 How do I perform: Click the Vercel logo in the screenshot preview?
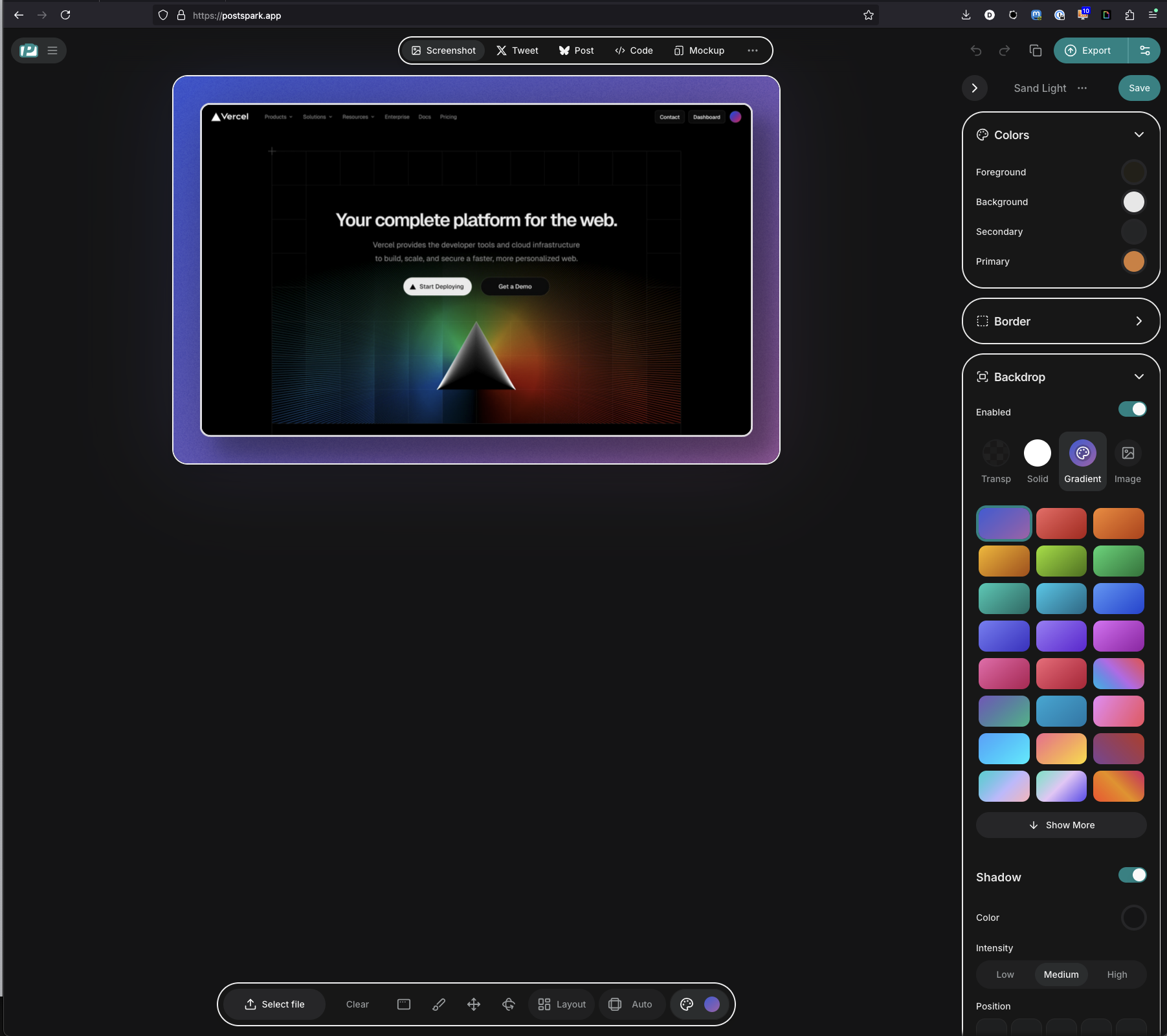[230, 117]
